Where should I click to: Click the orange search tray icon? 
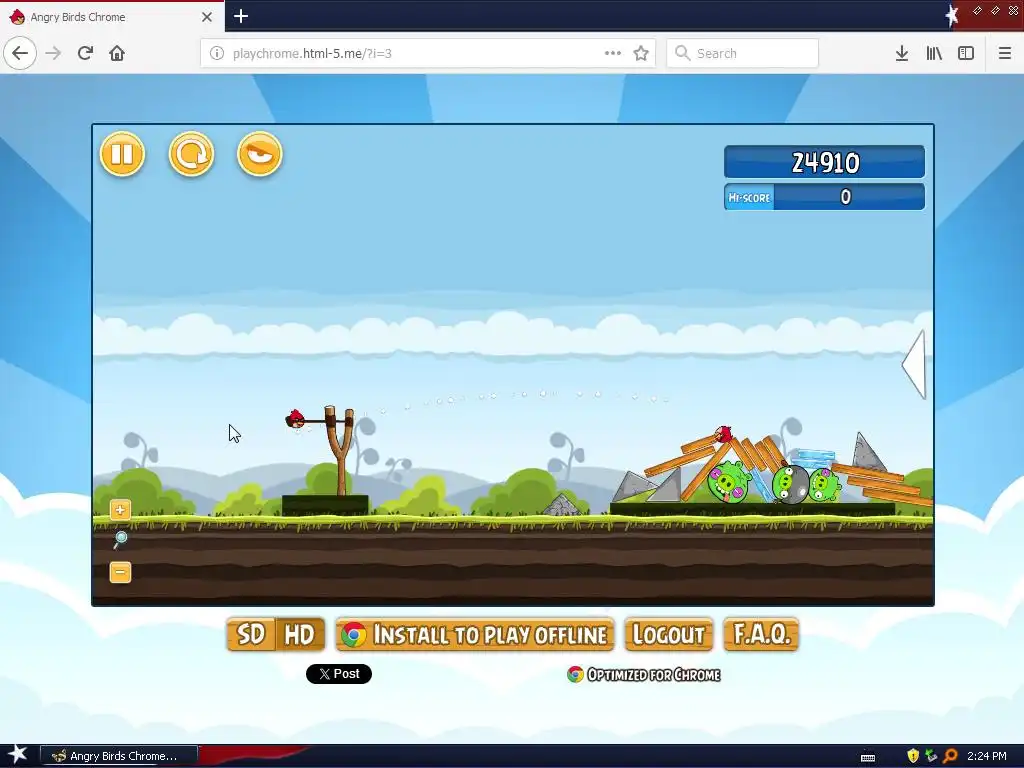(x=950, y=756)
